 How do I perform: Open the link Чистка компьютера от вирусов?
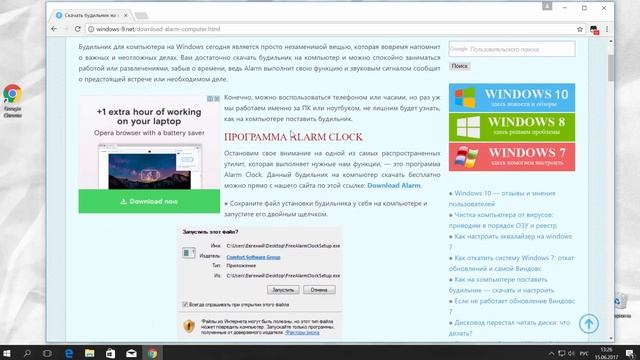(504, 220)
